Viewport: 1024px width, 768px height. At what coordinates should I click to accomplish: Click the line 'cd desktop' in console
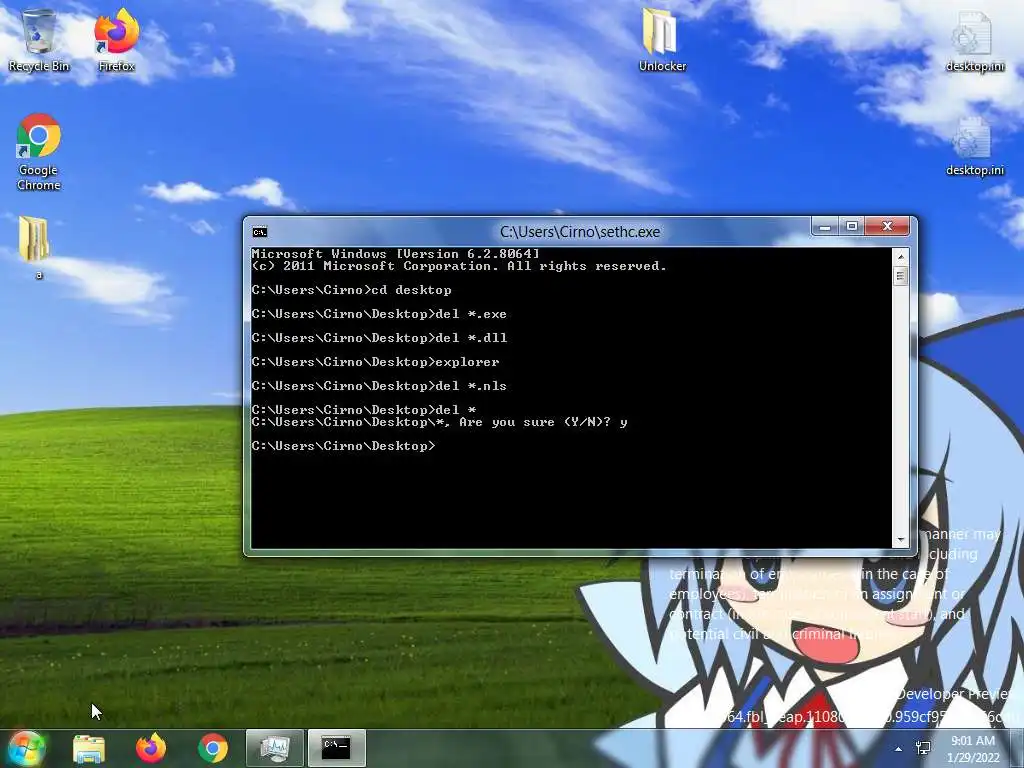click(351, 290)
